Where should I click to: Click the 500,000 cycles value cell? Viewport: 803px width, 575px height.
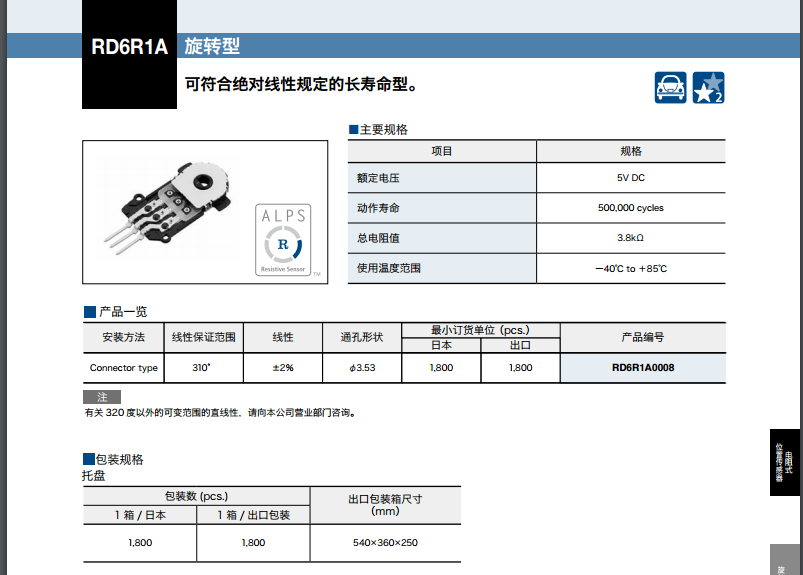(x=630, y=208)
